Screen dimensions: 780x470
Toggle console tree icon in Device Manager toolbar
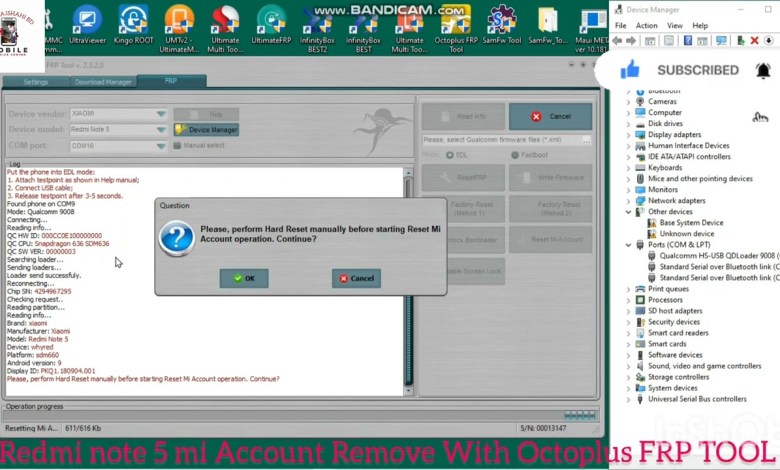point(650,41)
